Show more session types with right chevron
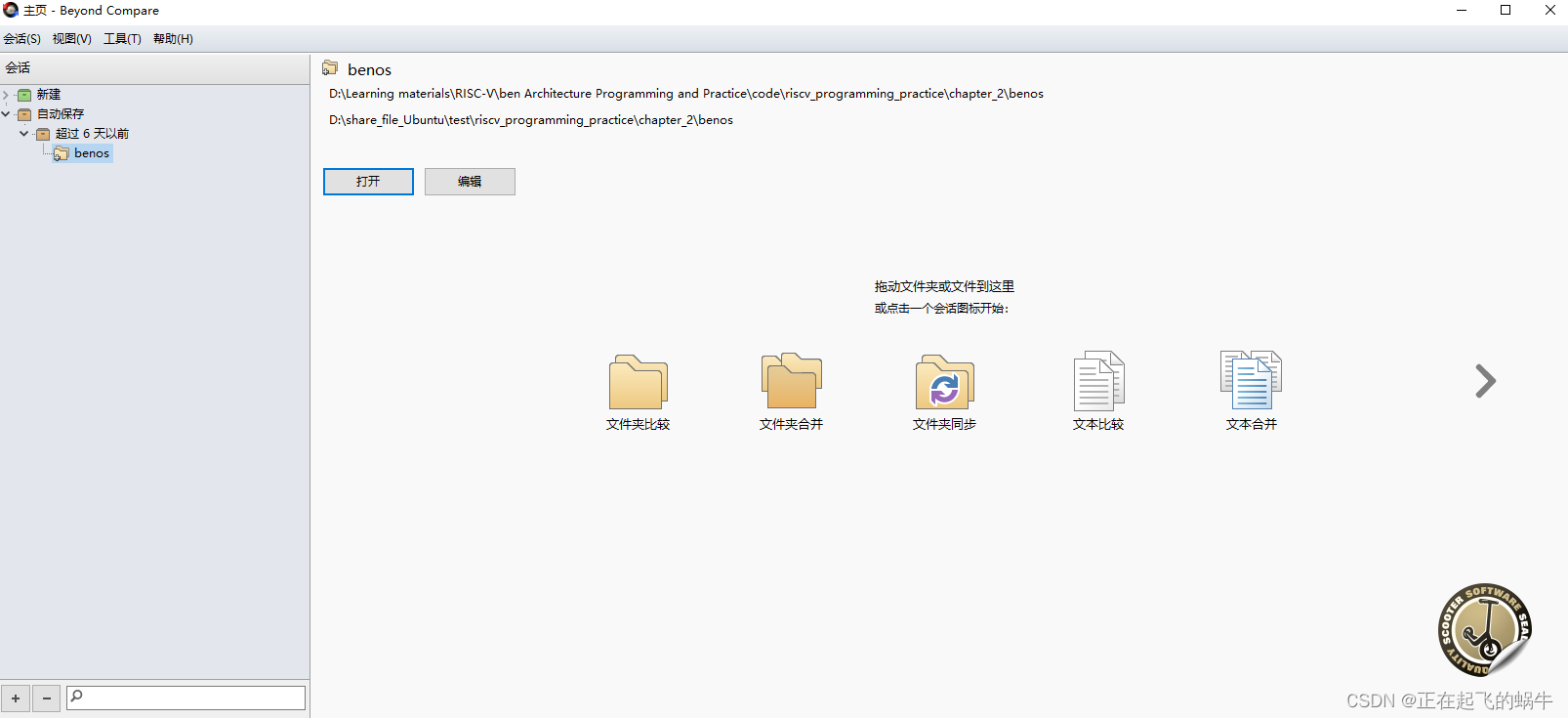This screenshot has height=719, width=1568. (x=1485, y=381)
